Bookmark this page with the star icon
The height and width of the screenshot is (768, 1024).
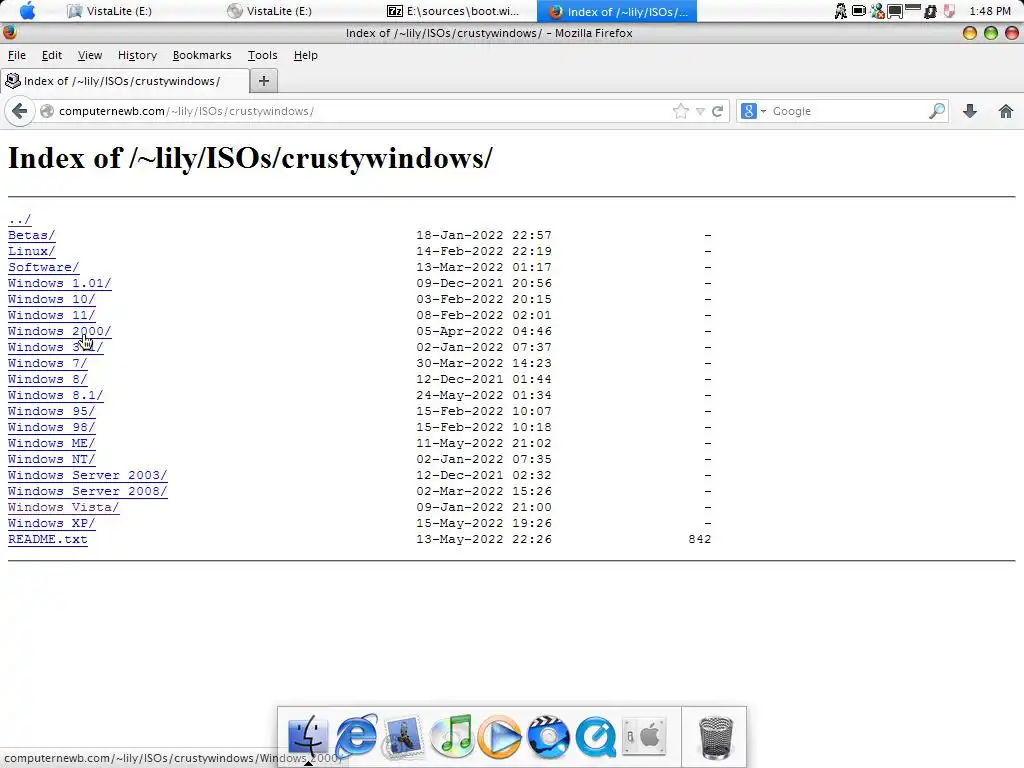coord(680,111)
